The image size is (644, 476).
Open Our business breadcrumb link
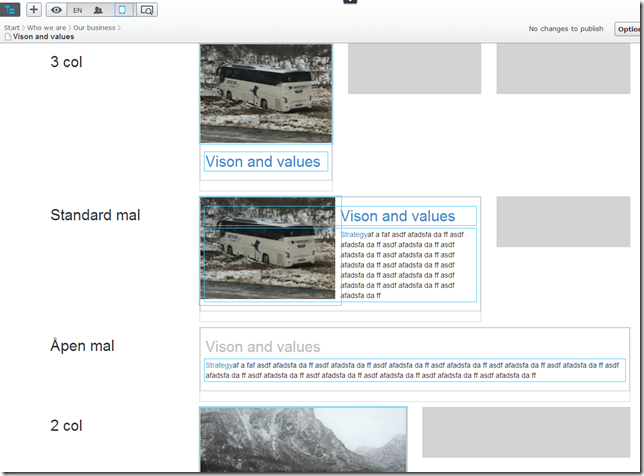(x=92, y=27)
